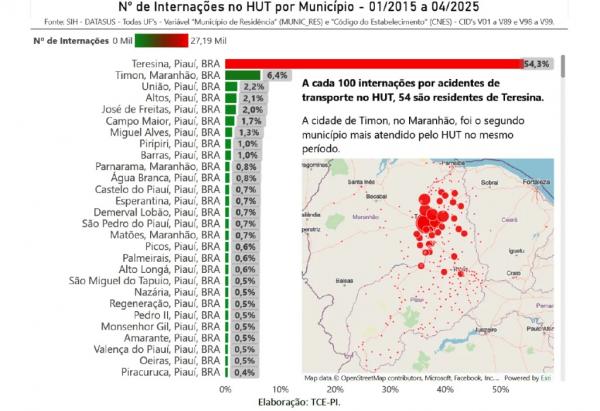Click Oeiras, Piauí, BRA label

180,361
